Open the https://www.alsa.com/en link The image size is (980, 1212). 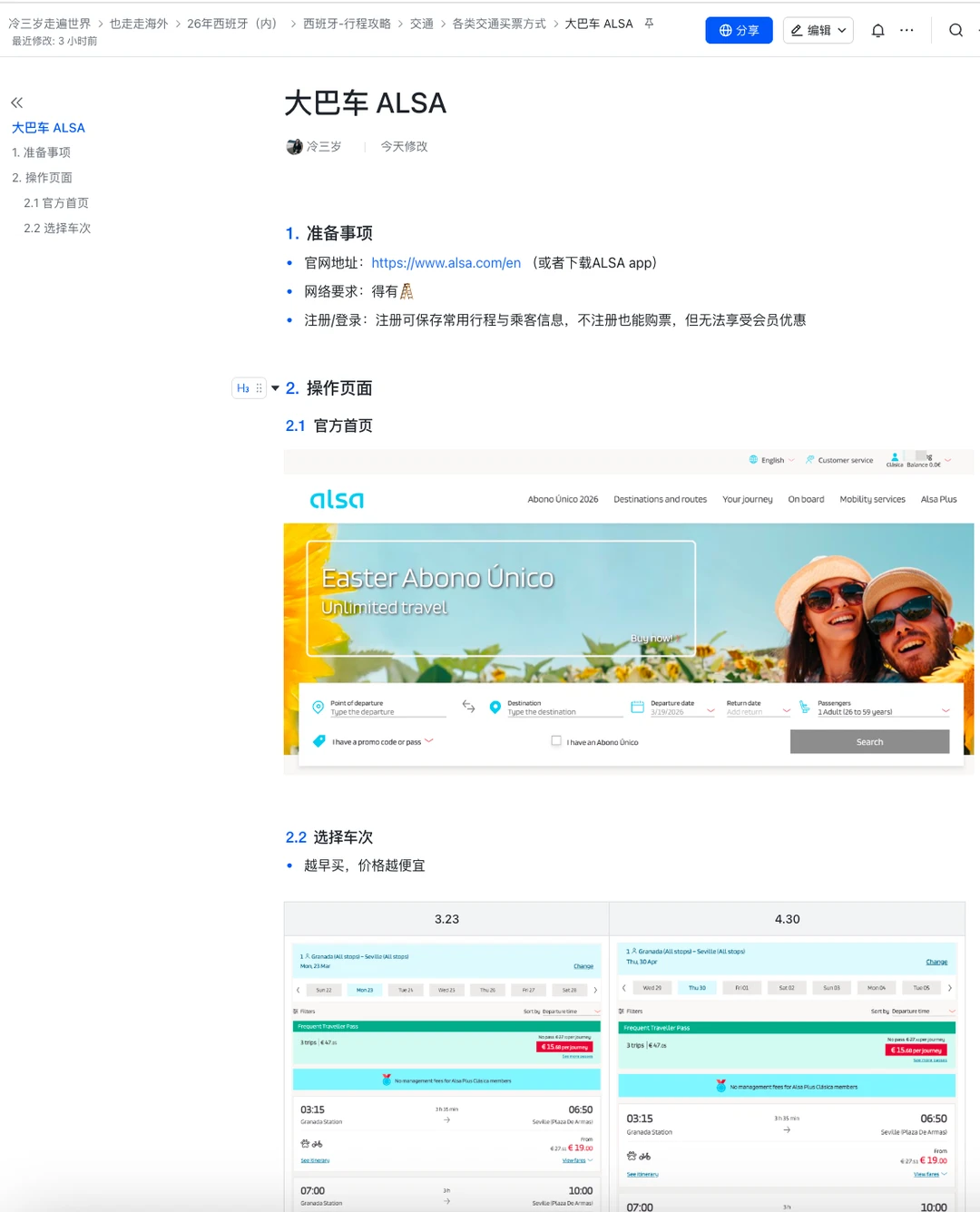click(x=446, y=263)
